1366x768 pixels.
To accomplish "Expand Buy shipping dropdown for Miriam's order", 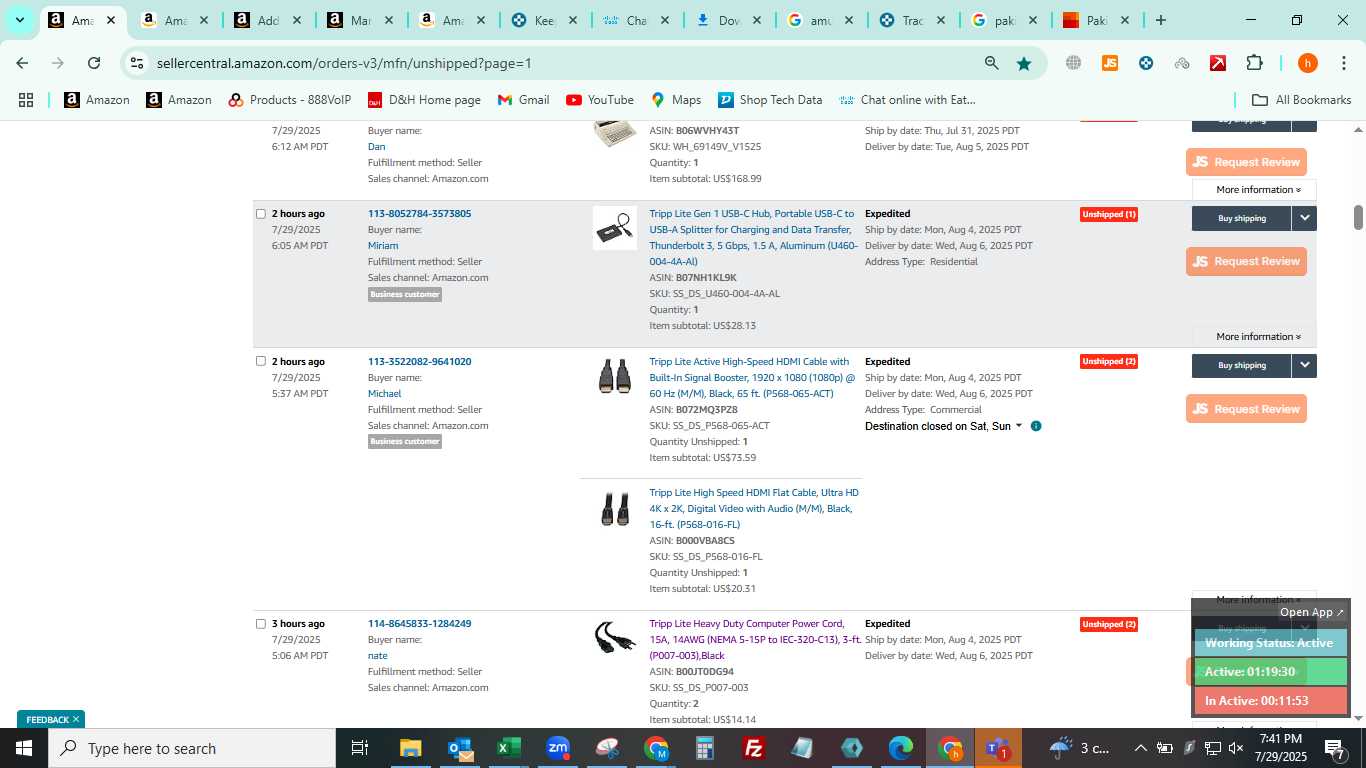I will coord(1304,218).
